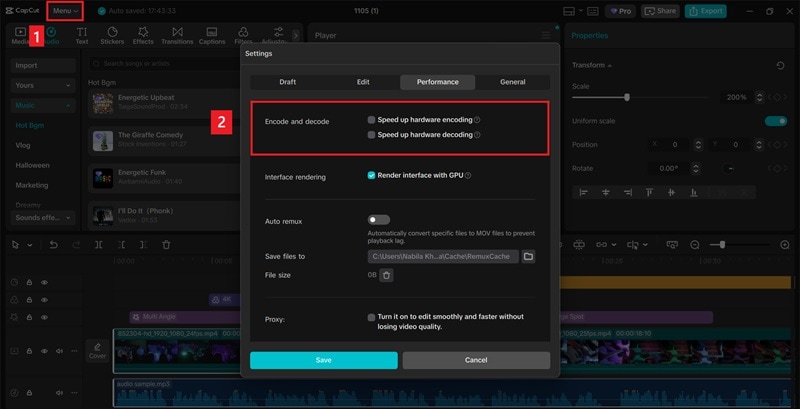This screenshot has height=409, width=800.
Task: Click the Scale keyframe diamond
Action: [777, 97]
